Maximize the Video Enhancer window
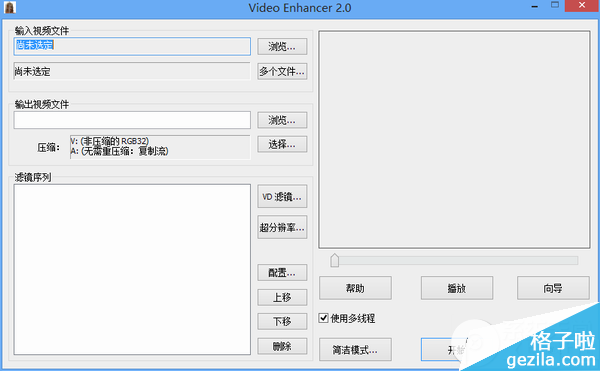The image size is (600, 371). 555,6
